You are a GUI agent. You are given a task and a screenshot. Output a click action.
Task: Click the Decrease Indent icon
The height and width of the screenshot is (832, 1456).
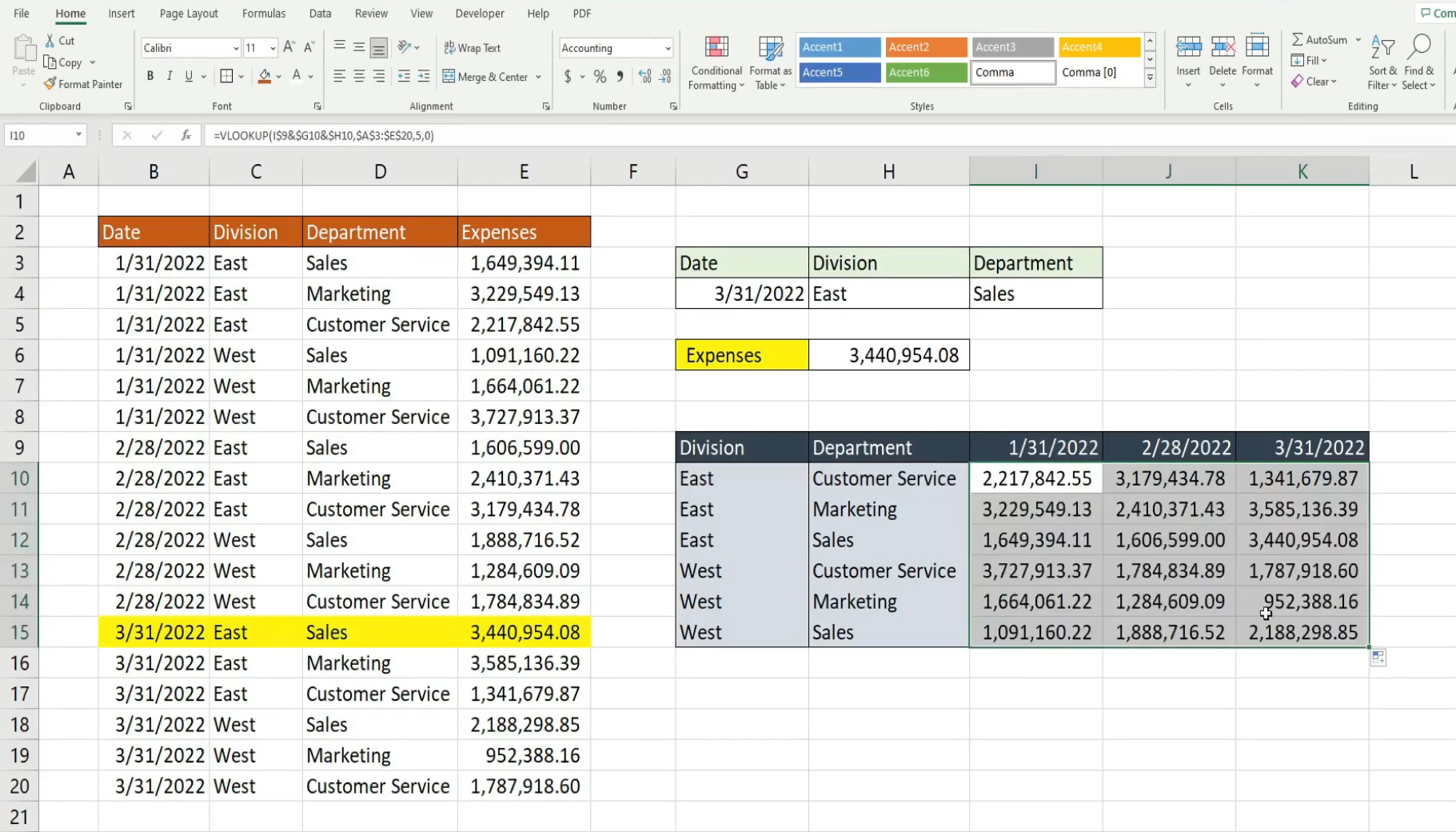[404, 76]
